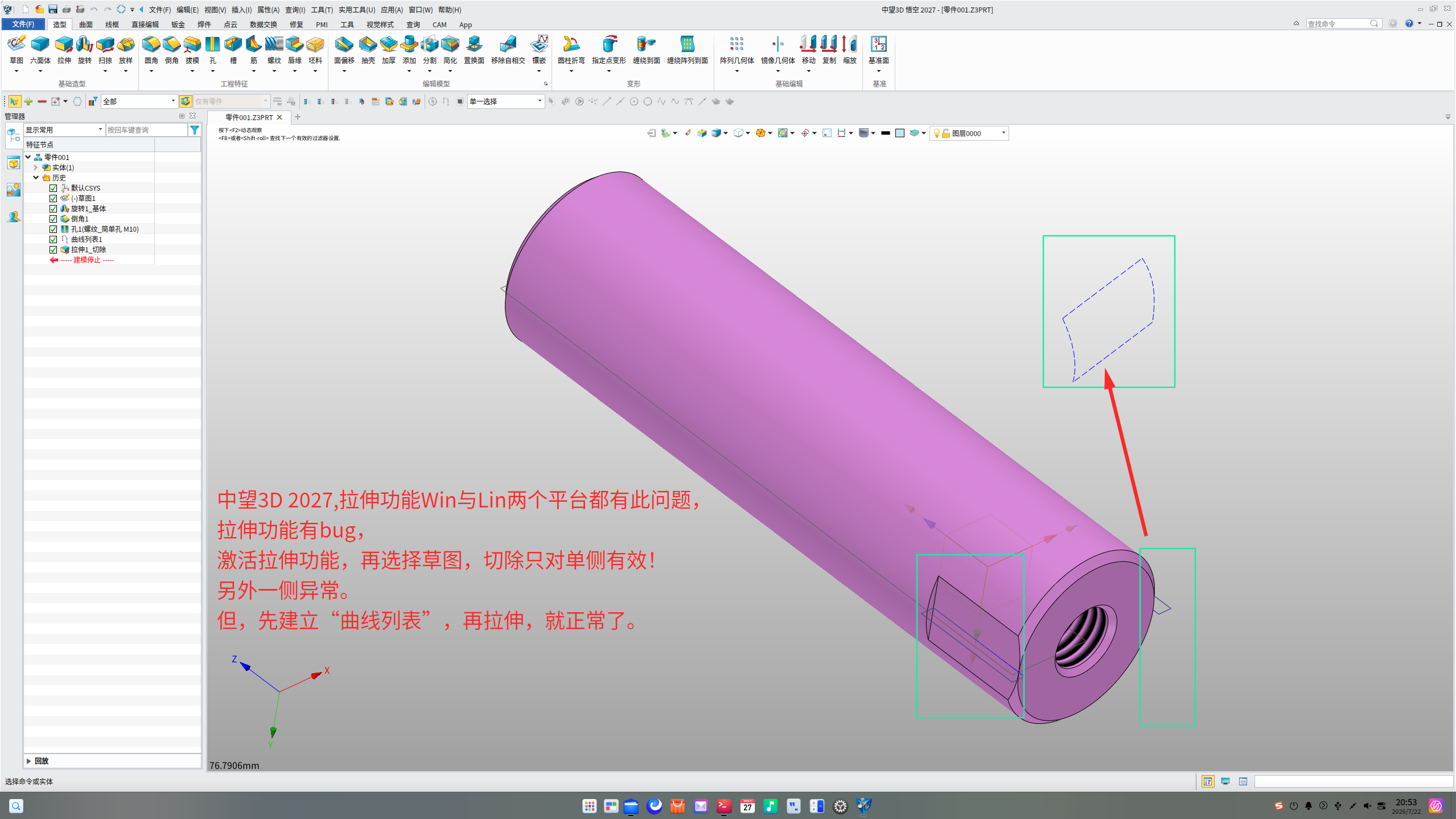Open the 曲面 ribbon tab
Screen dimensions: 1456x819
pyautogui.click(x=86, y=24)
